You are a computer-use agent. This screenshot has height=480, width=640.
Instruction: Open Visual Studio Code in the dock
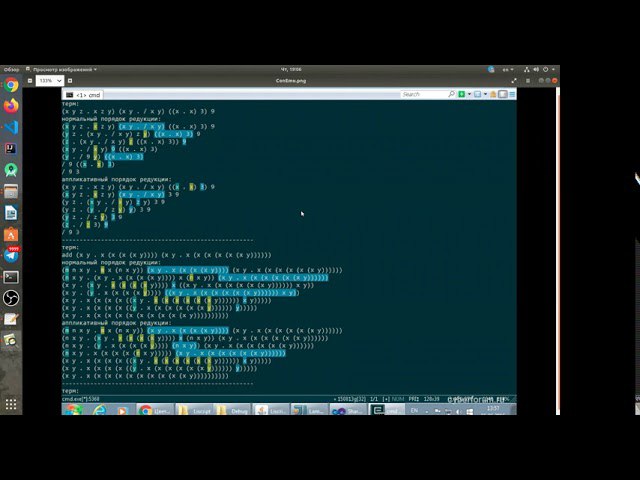tap(11, 127)
